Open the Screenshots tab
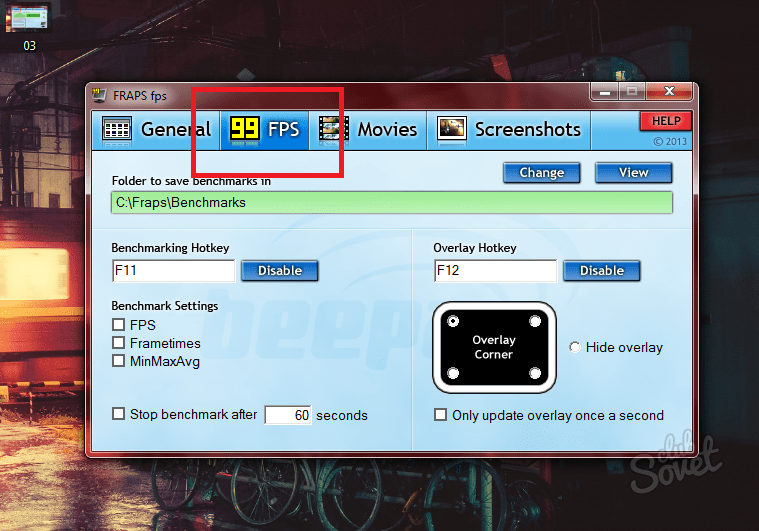This screenshot has height=531, width=759. tap(509, 130)
